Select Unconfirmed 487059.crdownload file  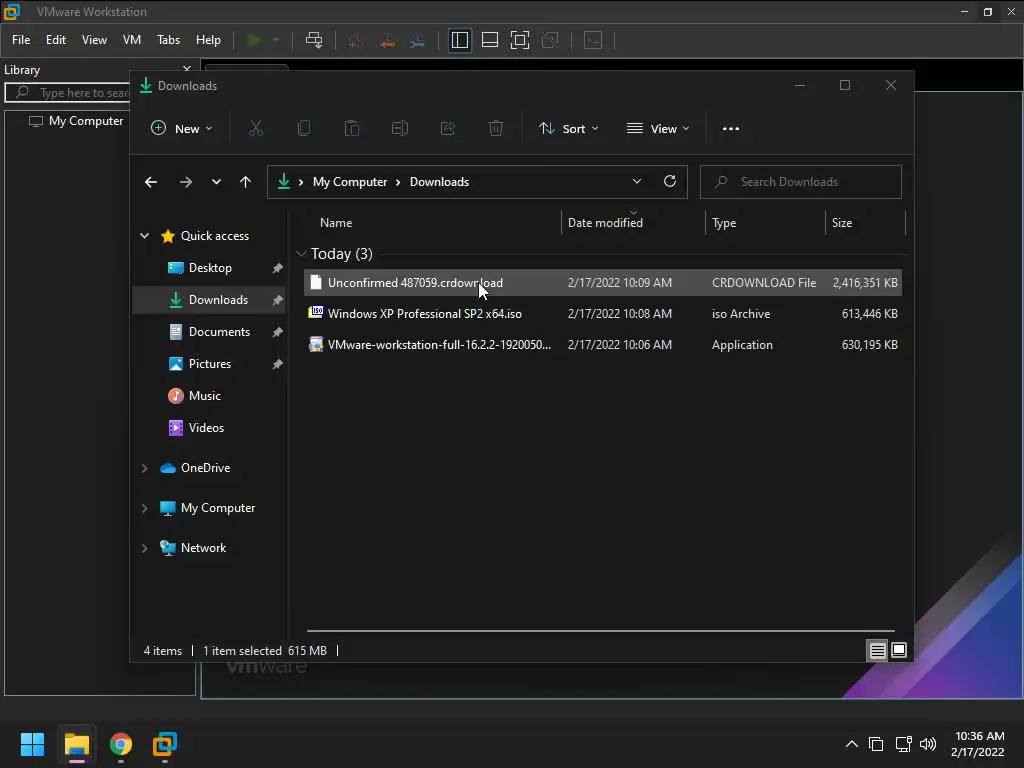point(603,283)
